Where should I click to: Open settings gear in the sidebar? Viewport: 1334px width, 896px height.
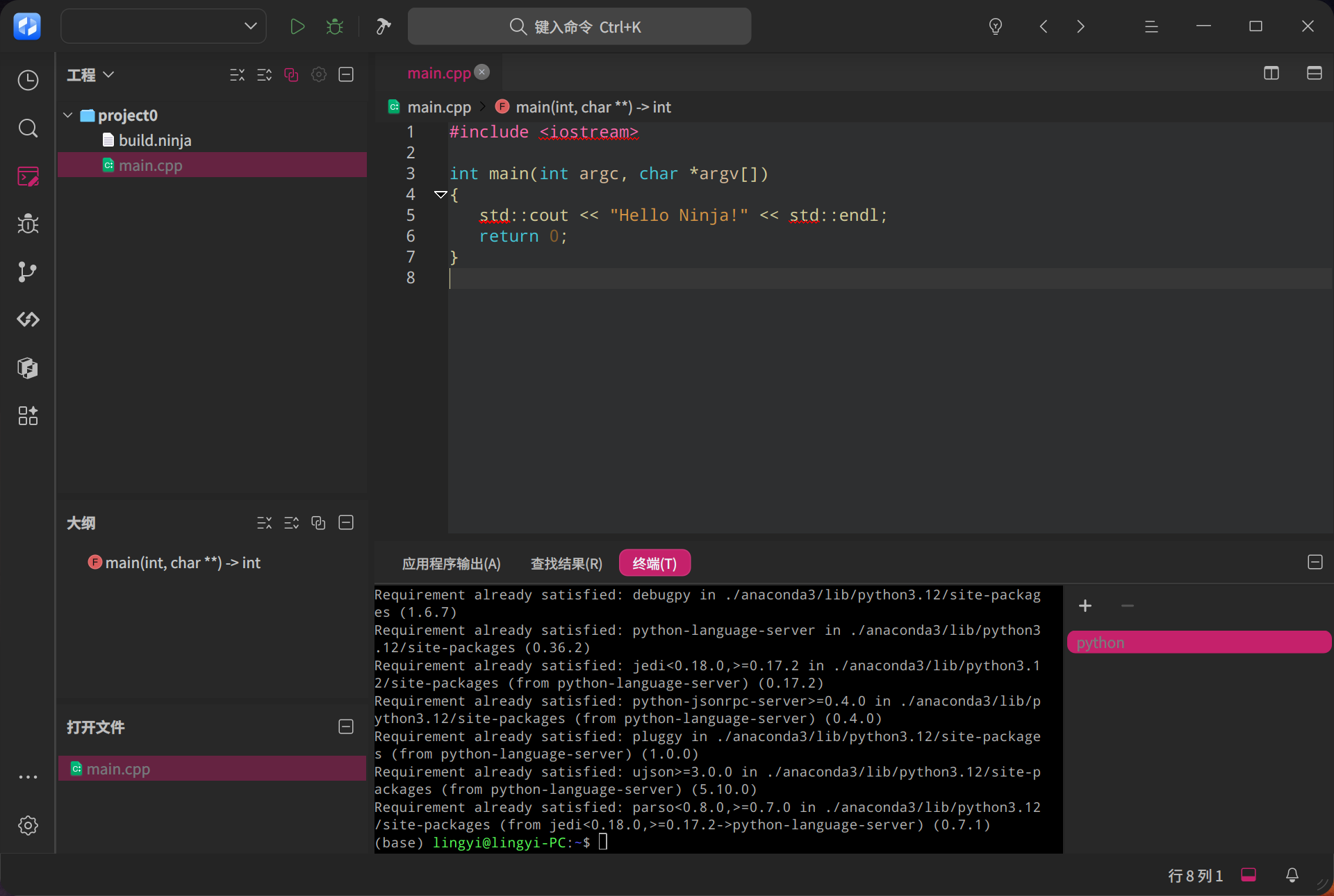pos(28,825)
